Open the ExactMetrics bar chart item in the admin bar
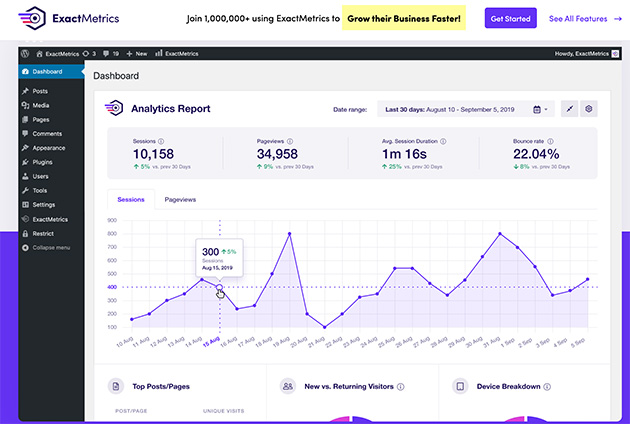The height and width of the screenshot is (424, 630). [177, 53]
